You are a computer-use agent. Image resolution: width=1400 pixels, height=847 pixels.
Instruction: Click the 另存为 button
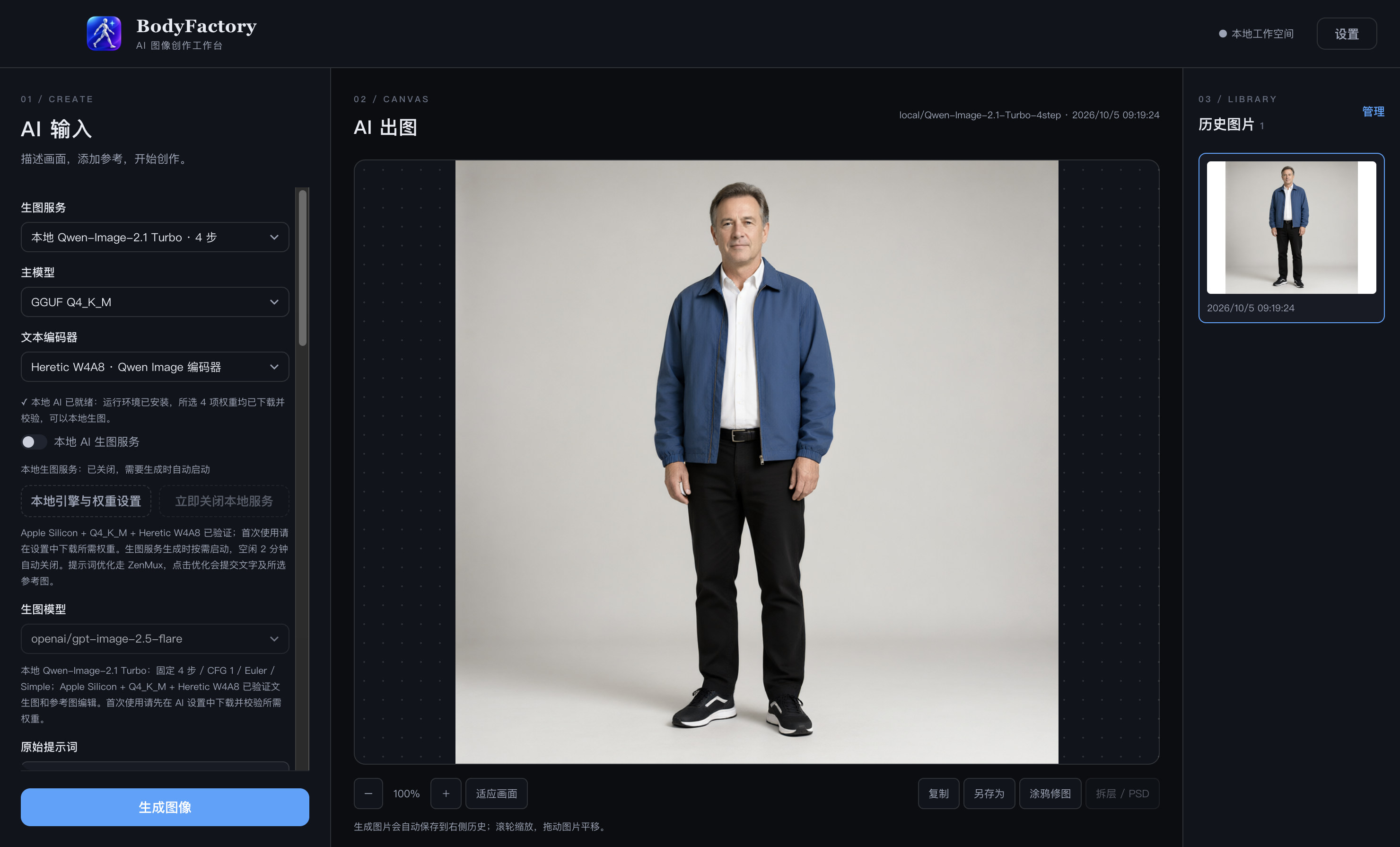pos(989,794)
